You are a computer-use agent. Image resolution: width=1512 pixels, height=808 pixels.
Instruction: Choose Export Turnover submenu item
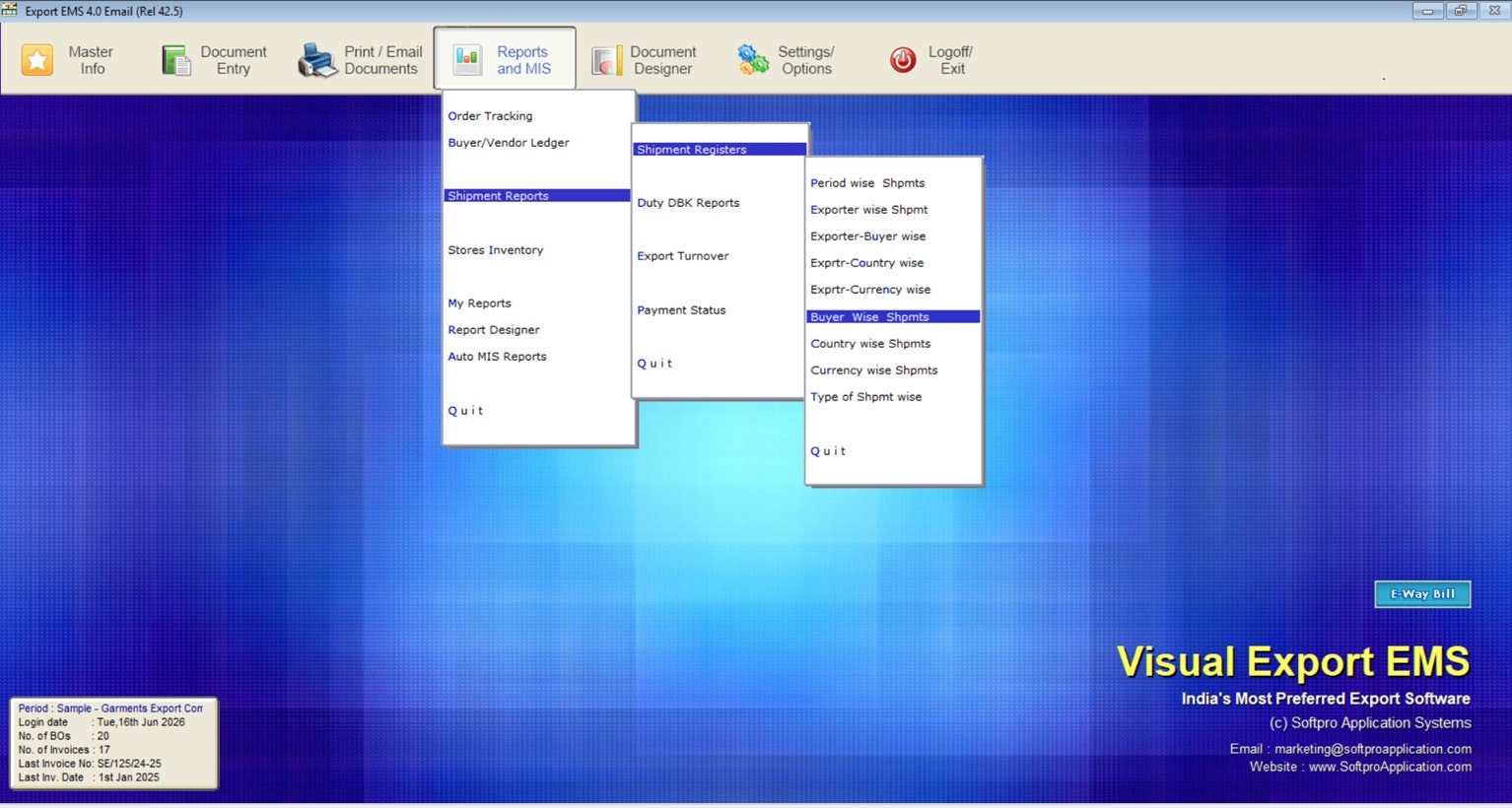tap(683, 256)
